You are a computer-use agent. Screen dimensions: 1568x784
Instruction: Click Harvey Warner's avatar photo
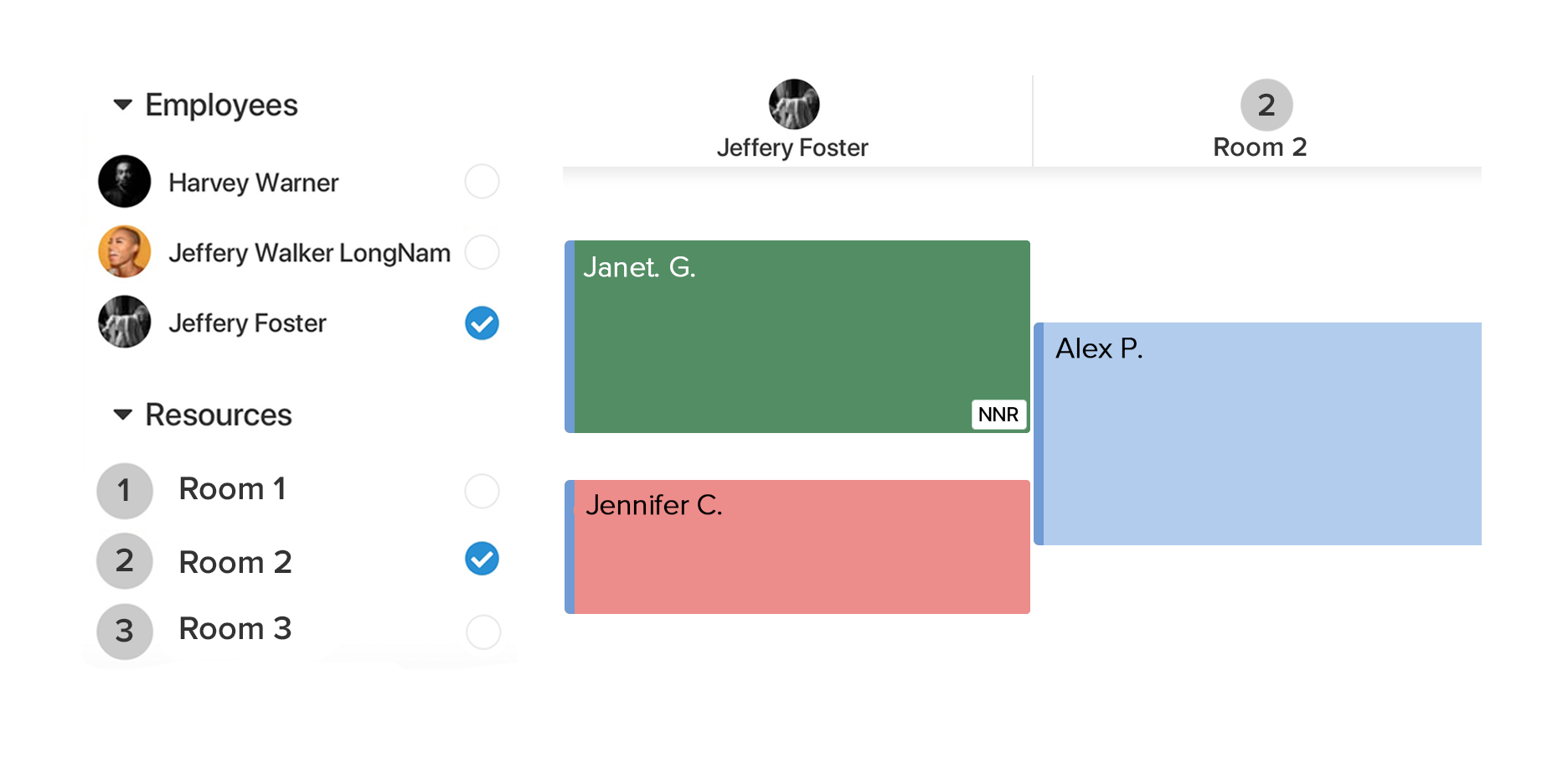click(125, 182)
